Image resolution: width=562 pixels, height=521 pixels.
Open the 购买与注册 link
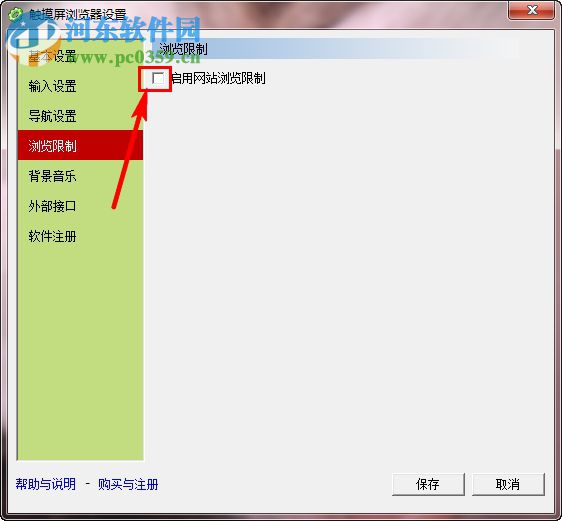click(128, 484)
